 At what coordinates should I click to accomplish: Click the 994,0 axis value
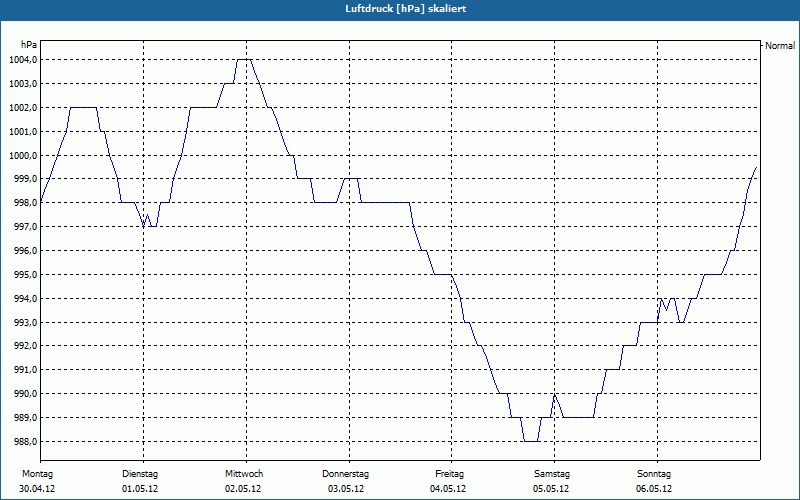coord(25,298)
